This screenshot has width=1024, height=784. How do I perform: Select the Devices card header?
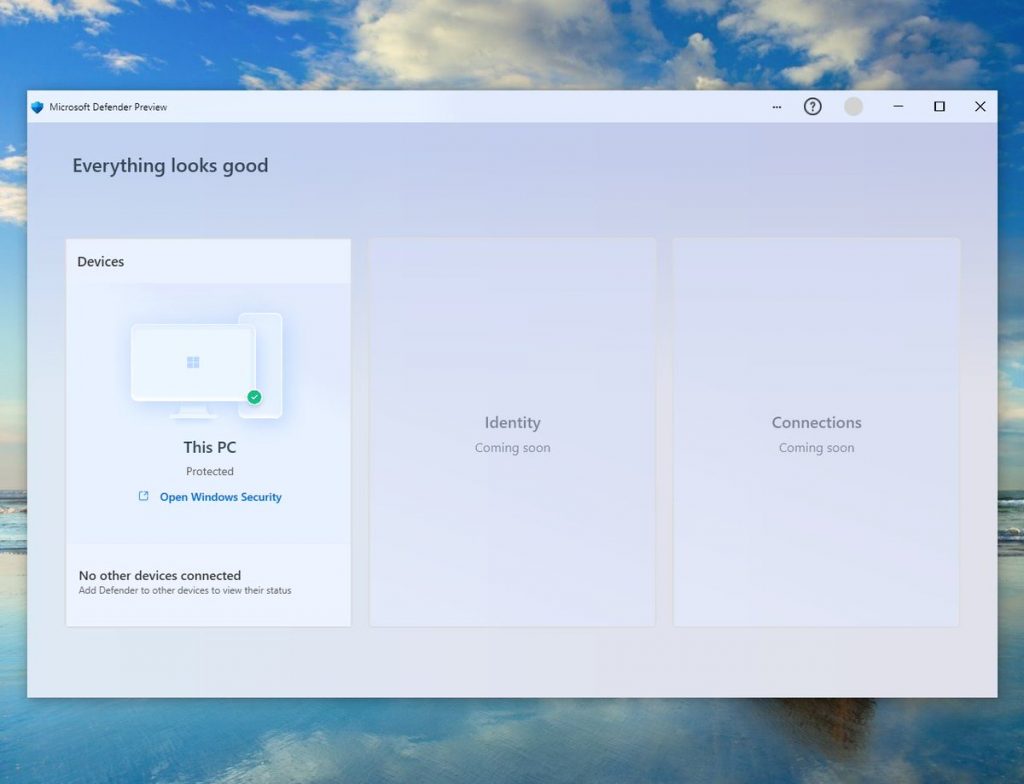(x=101, y=262)
